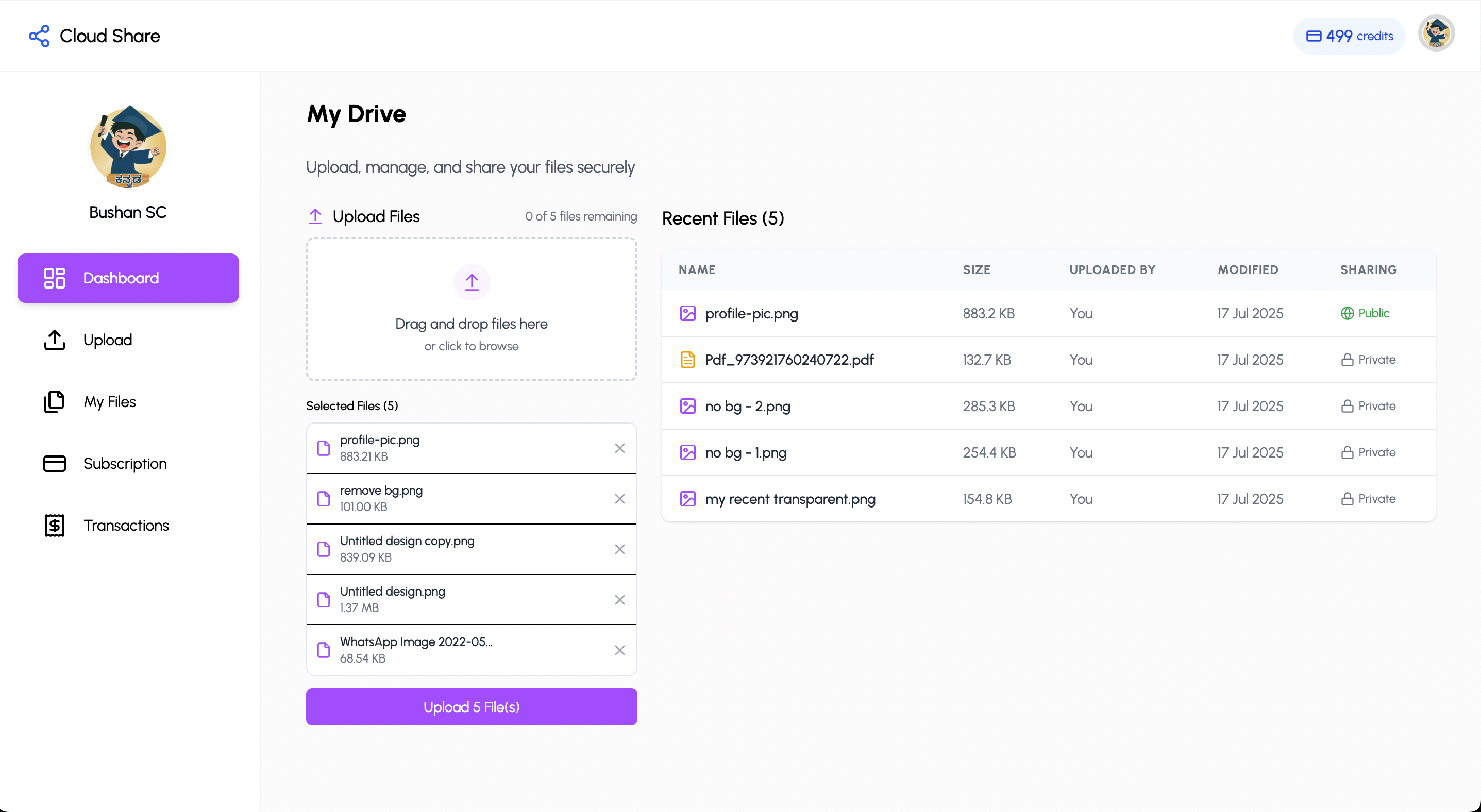Screen dimensions: 1481x812
Task: Click Upload 5 File(s) button
Action: click(x=472, y=707)
